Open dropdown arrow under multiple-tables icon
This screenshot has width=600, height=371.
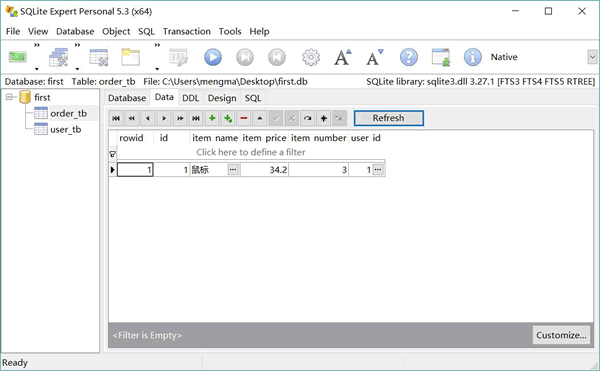pyautogui.click(x=77, y=69)
